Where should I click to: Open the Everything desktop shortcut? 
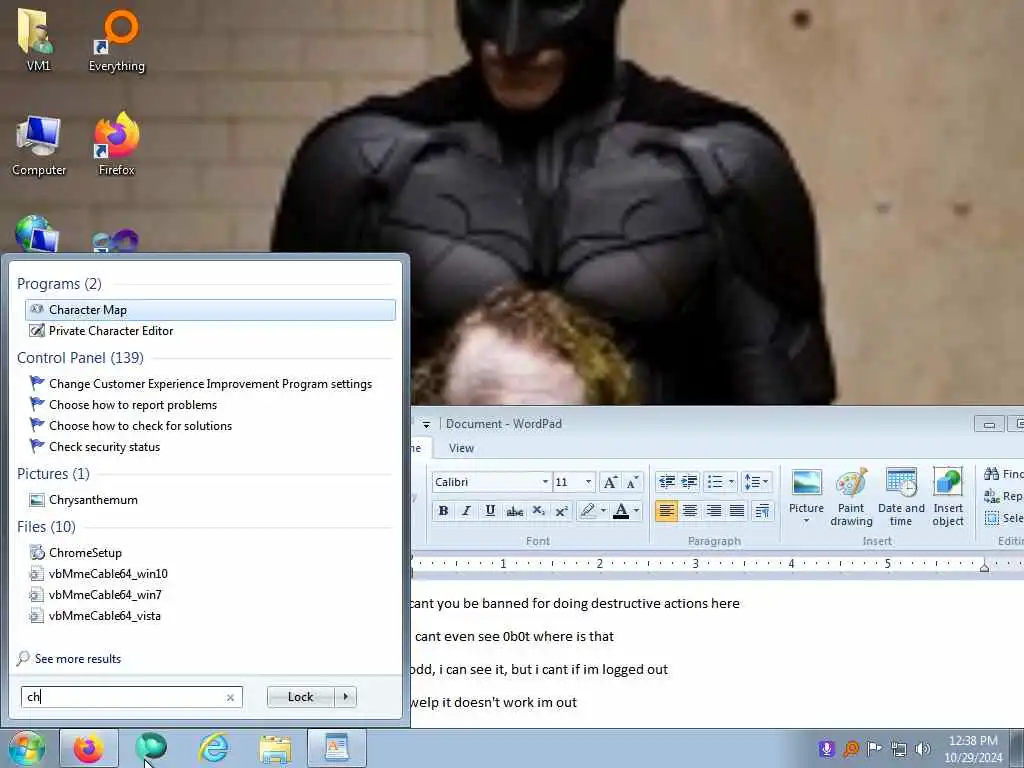(x=117, y=39)
